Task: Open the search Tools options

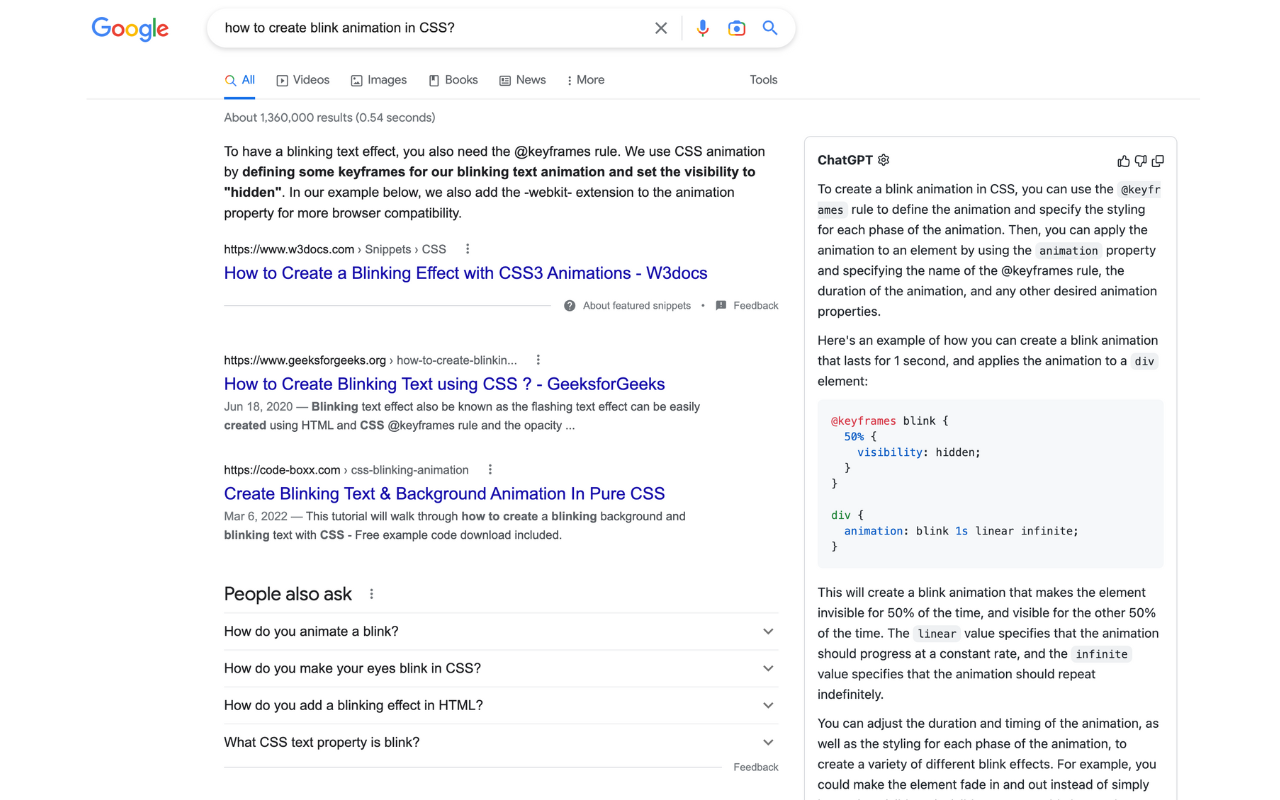Action: coord(763,80)
